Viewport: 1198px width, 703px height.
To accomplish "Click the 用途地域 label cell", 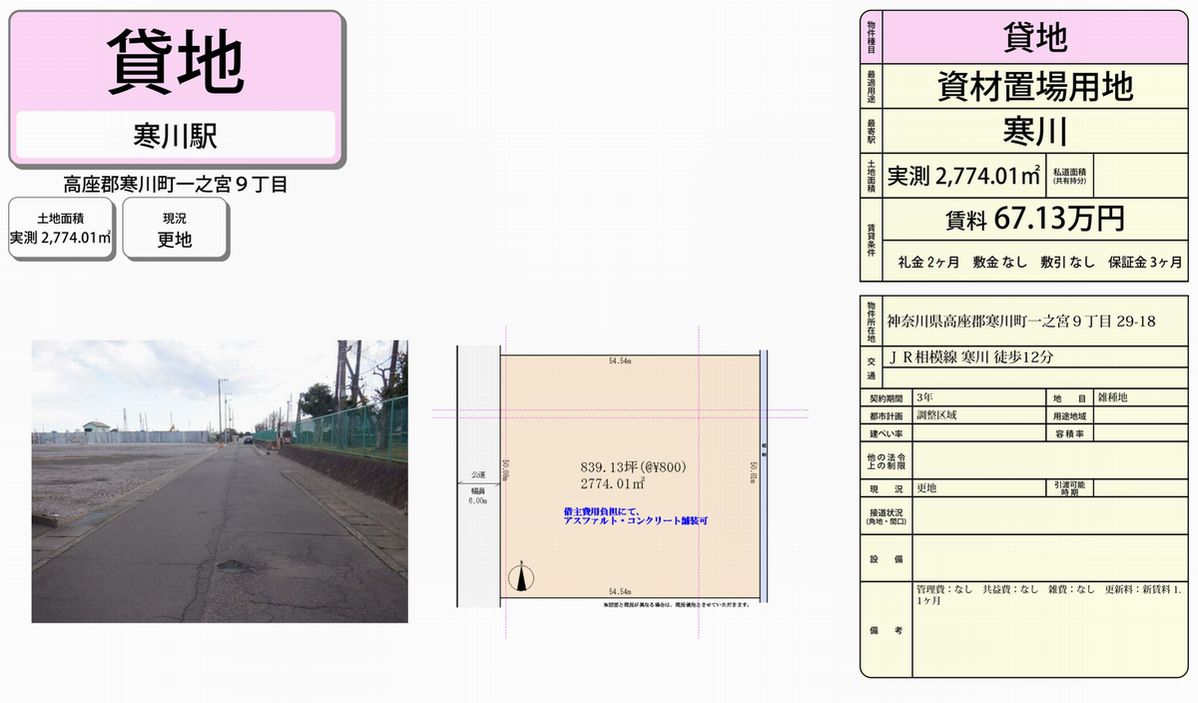I will pyautogui.click(x=1070, y=416).
